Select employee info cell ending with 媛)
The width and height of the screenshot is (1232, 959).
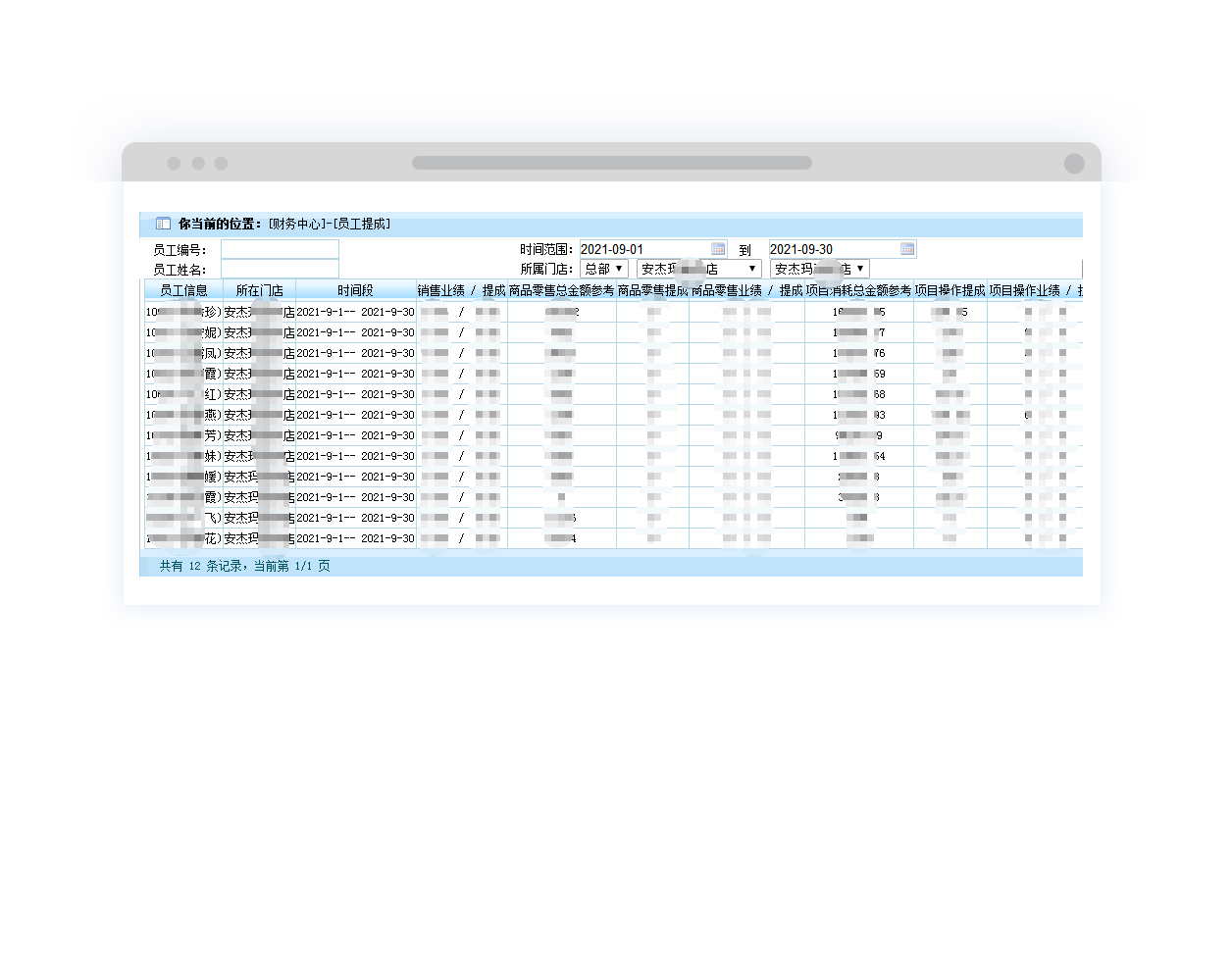(x=183, y=477)
